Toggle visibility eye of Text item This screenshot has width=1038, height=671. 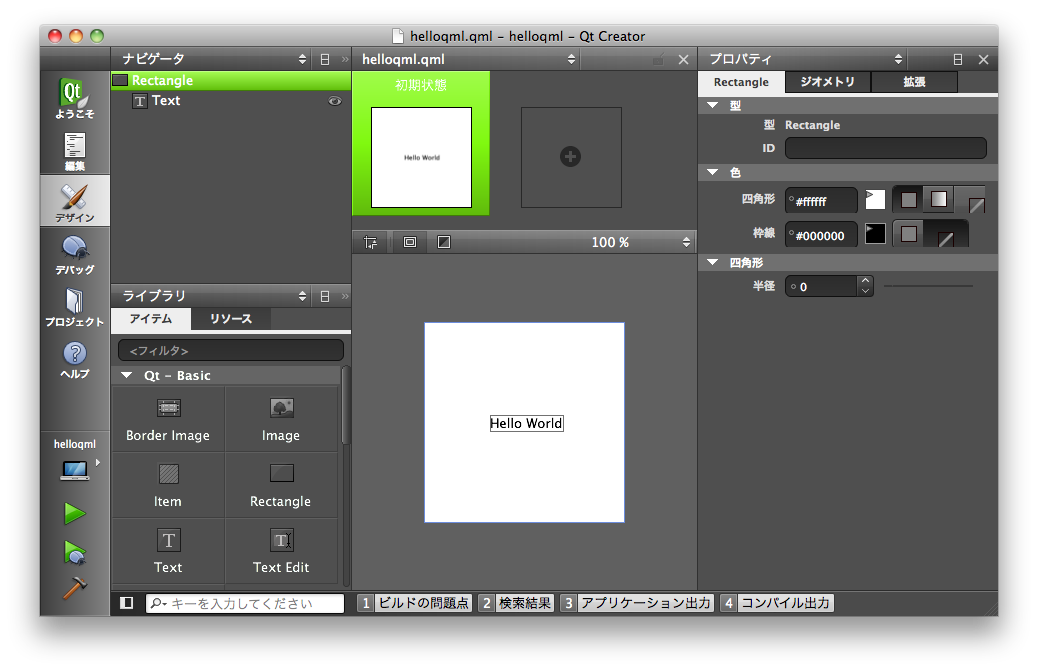(335, 101)
